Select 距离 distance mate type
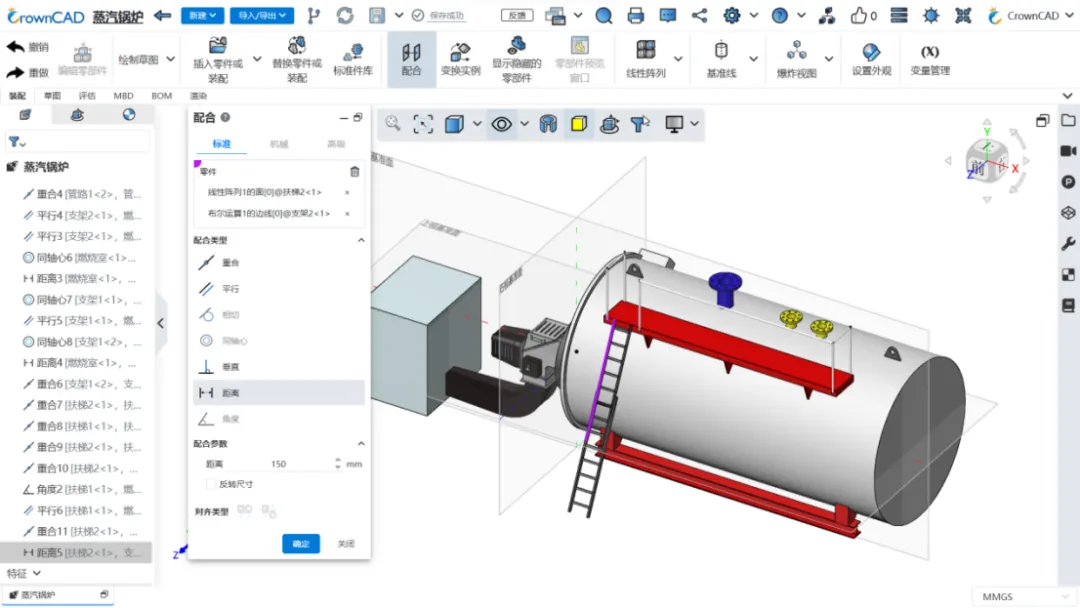 pos(278,392)
